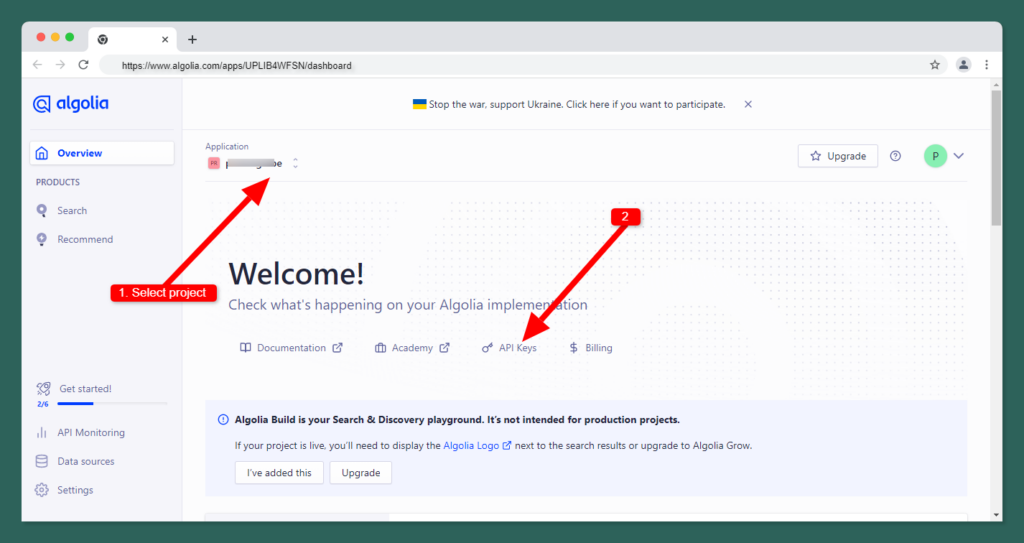Click the Upgrade button with star
Image resolution: width=1024 pixels, height=543 pixels.
coord(838,156)
